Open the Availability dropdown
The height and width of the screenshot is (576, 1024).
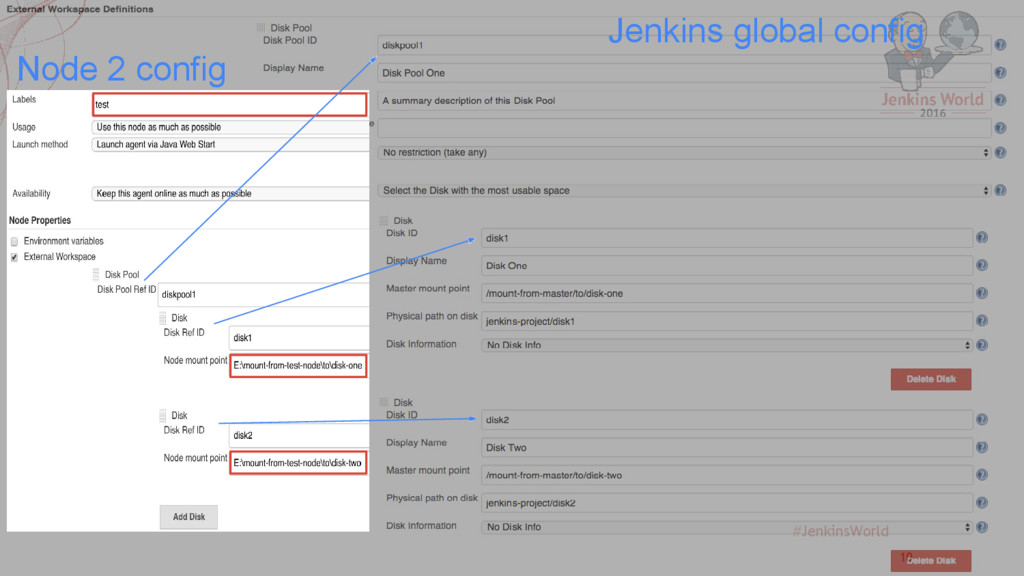230,193
